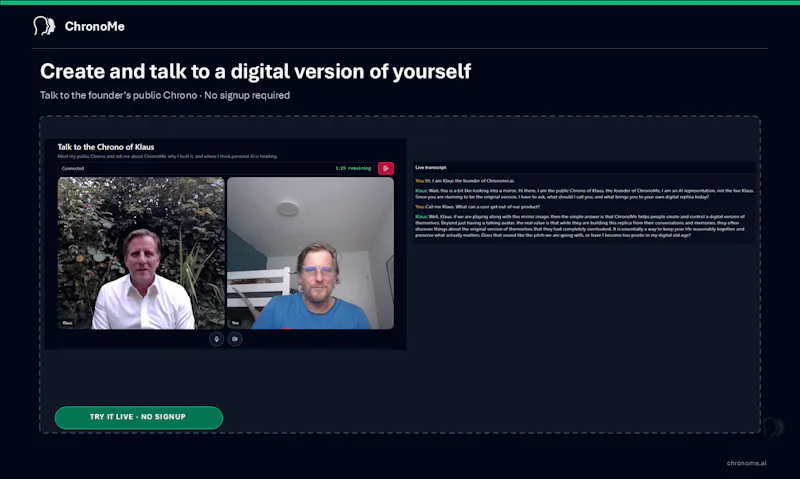Click transcript line Call me Klaus. What can a user get
800x479 pixels.
tap(477, 207)
